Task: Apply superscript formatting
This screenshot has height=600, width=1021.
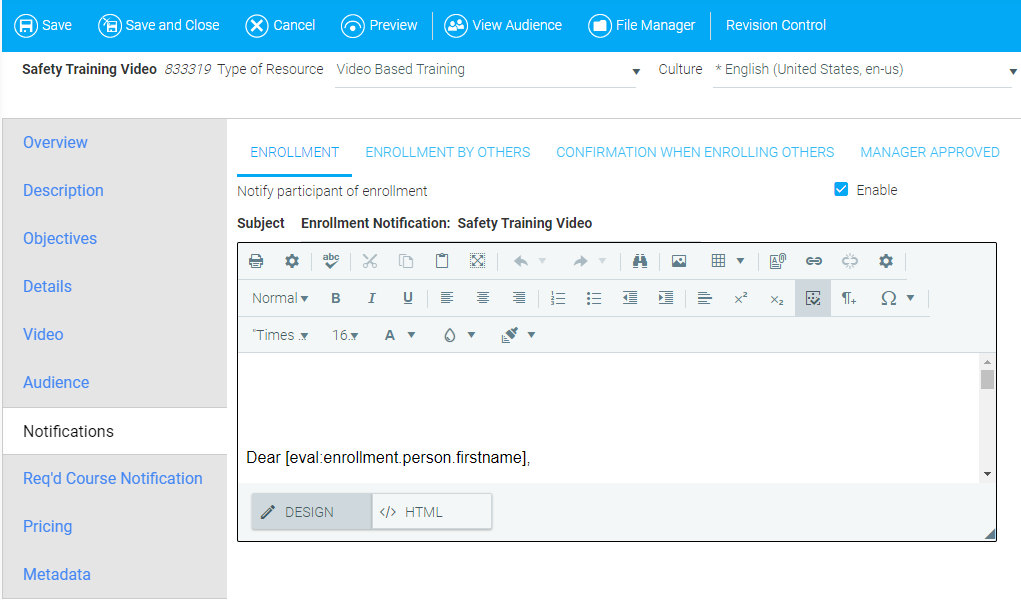Action: [x=740, y=298]
